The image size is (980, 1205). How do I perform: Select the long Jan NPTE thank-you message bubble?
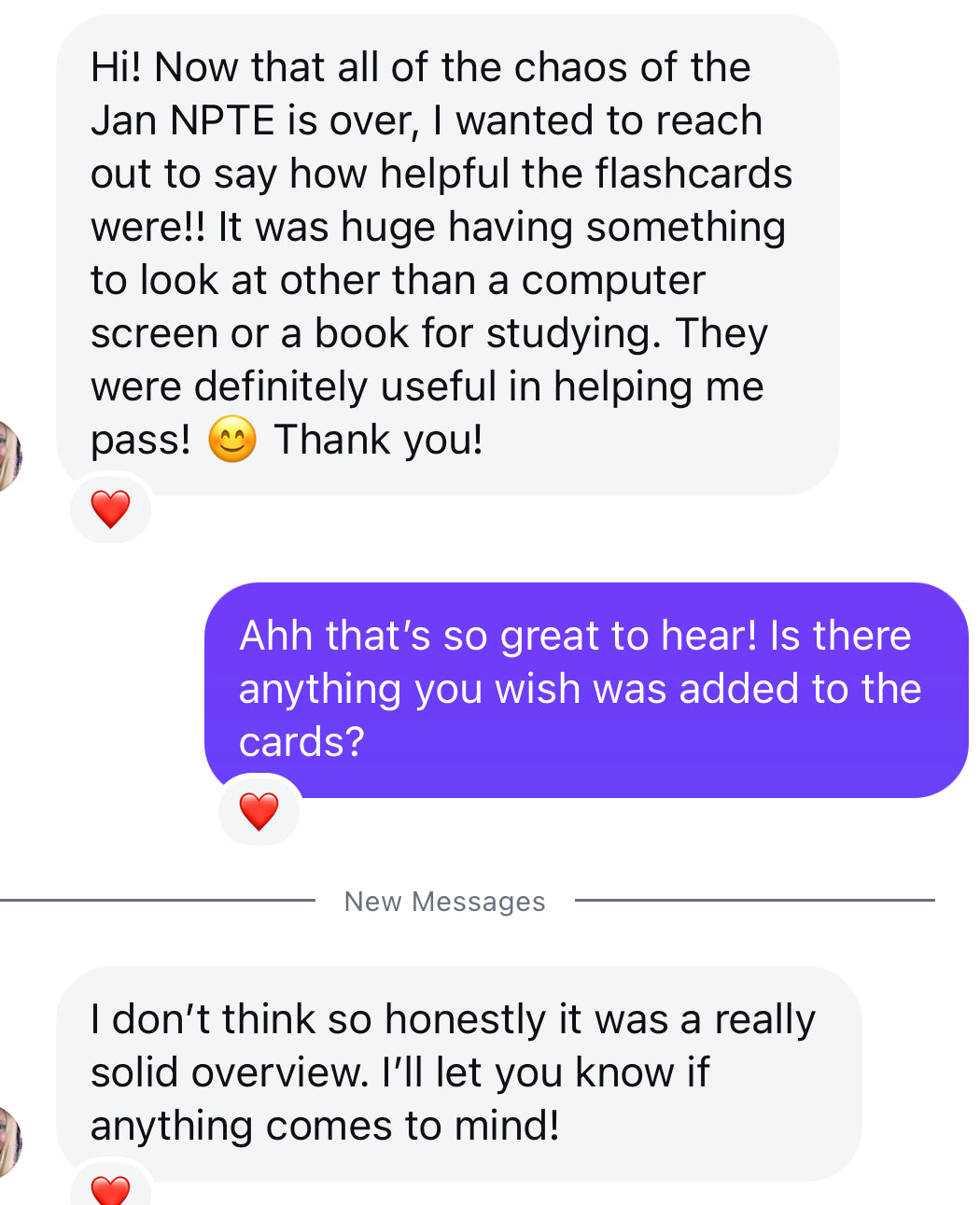[x=448, y=255]
